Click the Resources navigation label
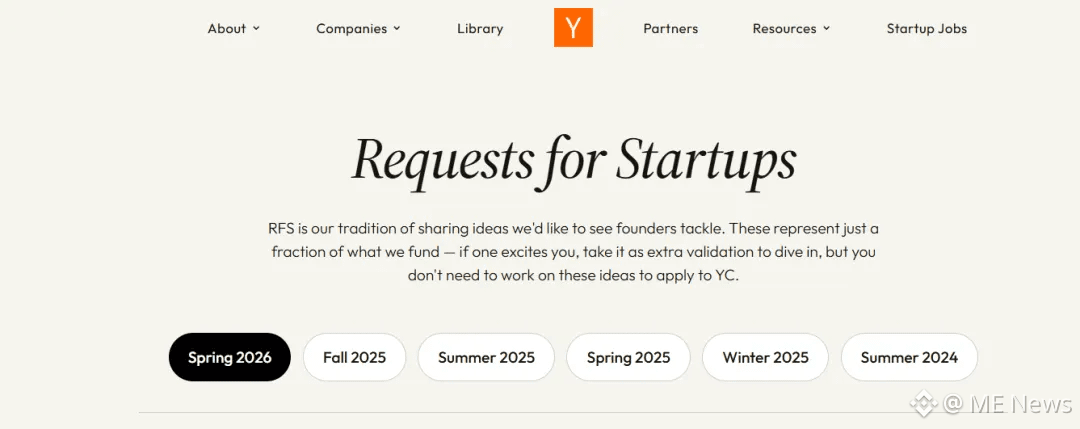This screenshot has height=429, width=1080. pyautogui.click(x=784, y=29)
